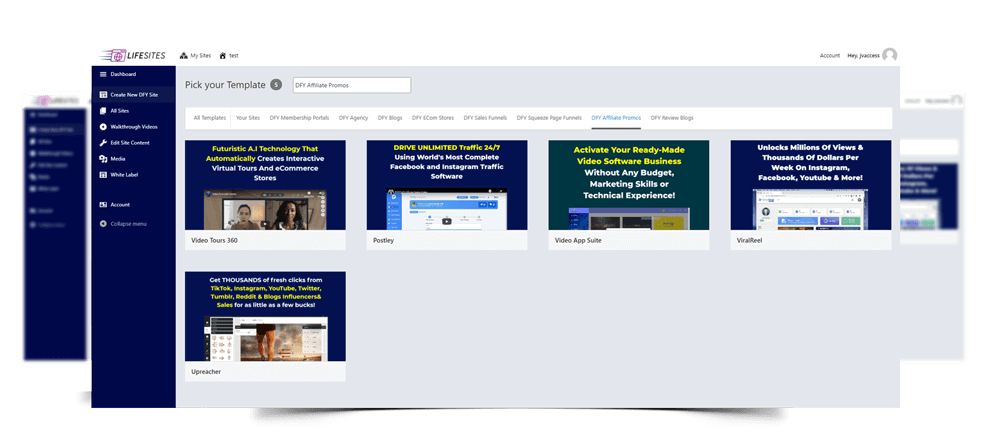Screen dimensions: 1000x448
Task: Select the DFY Membership Portals tab
Action: pos(299,118)
